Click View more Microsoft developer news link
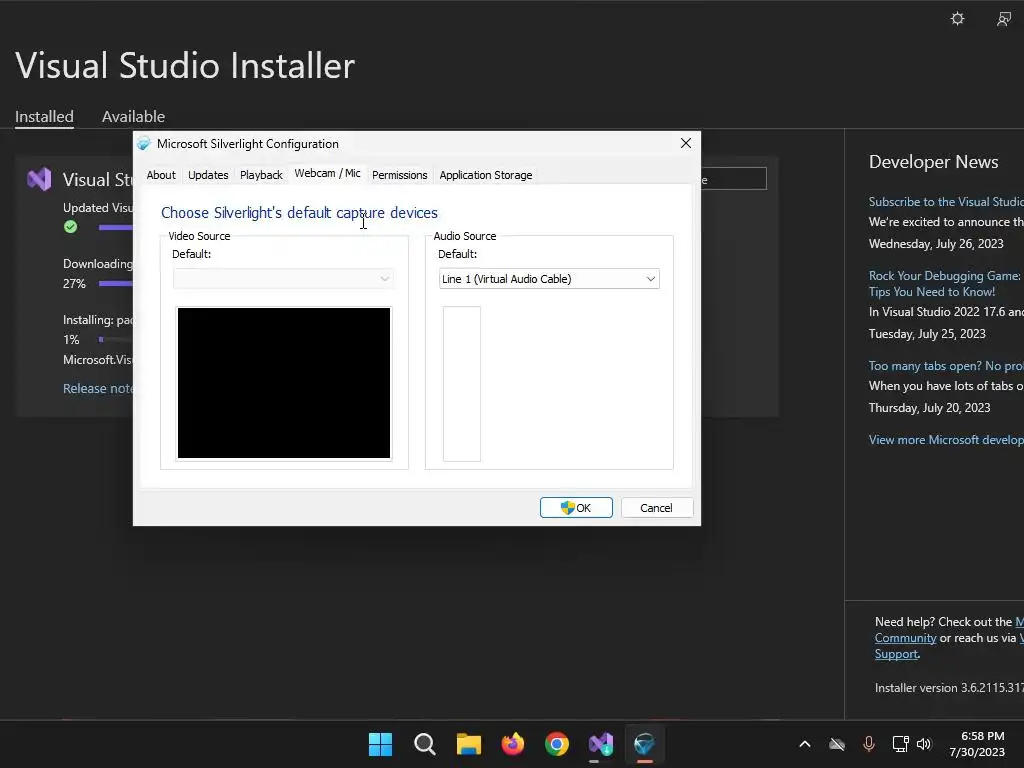This screenshot has width=1024, height=768. pos(946,440)
